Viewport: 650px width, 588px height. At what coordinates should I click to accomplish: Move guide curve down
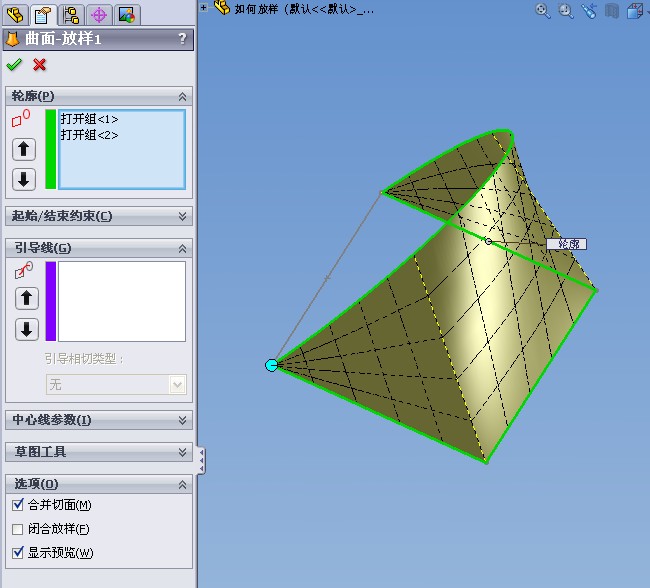[x=27, y=330]
